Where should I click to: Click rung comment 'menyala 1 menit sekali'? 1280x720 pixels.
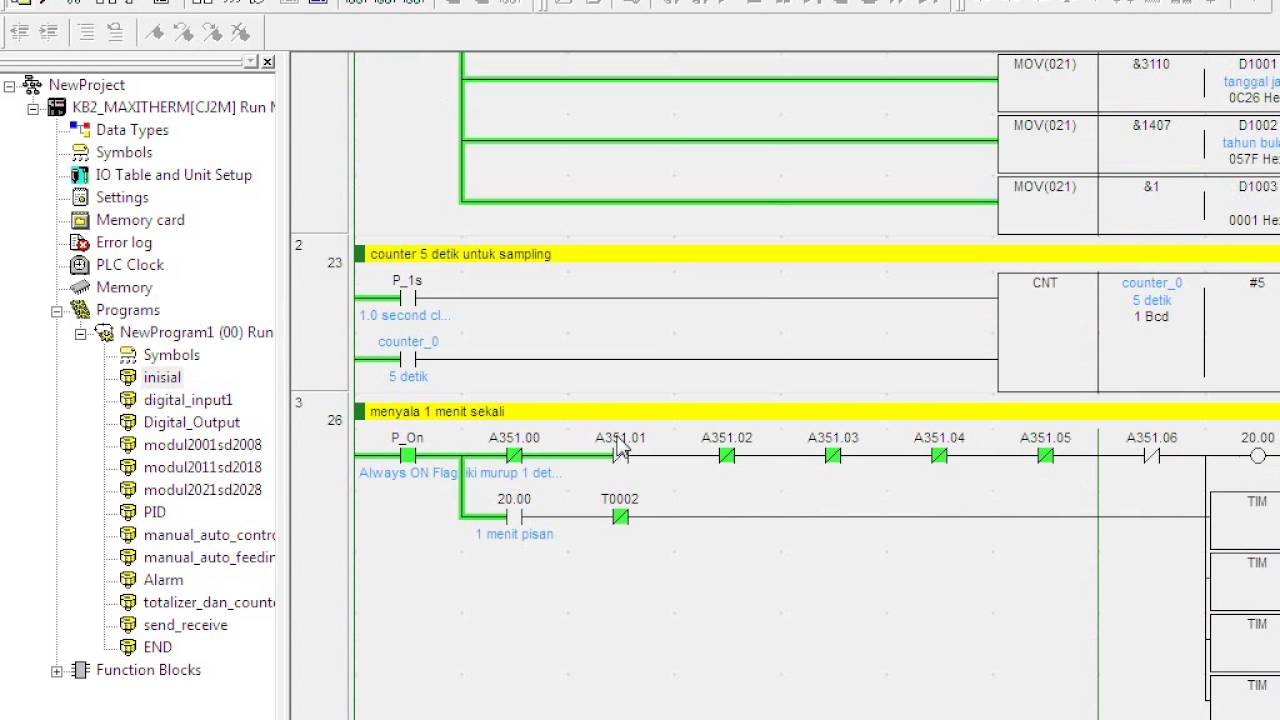tap(437, 411)
